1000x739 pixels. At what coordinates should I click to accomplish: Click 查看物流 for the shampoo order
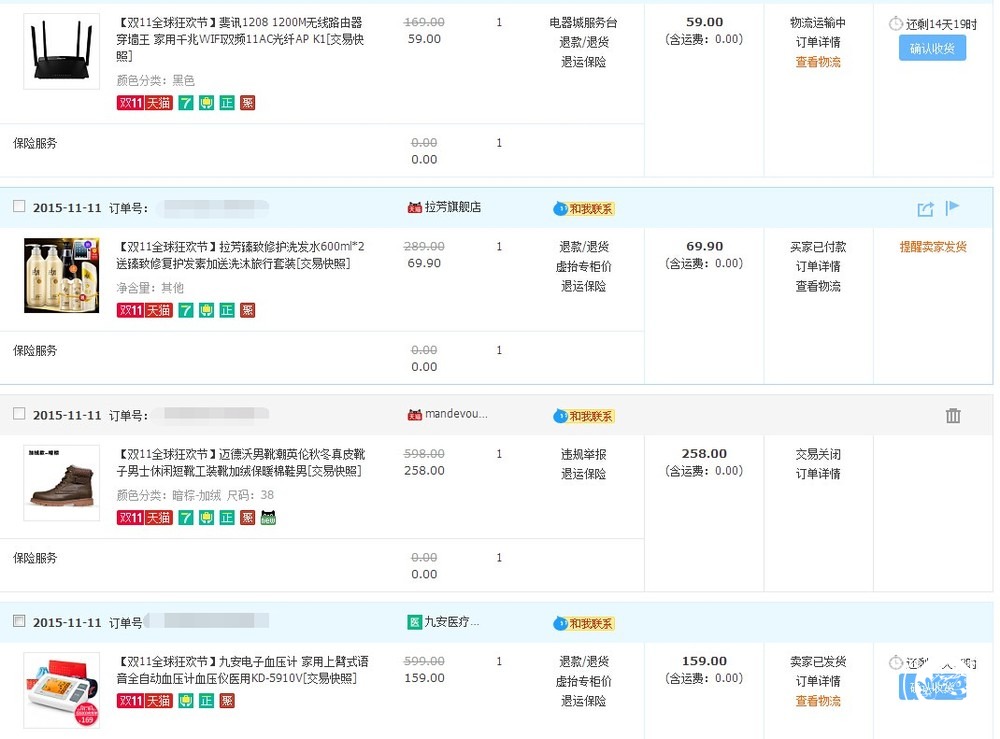point(818,286)
